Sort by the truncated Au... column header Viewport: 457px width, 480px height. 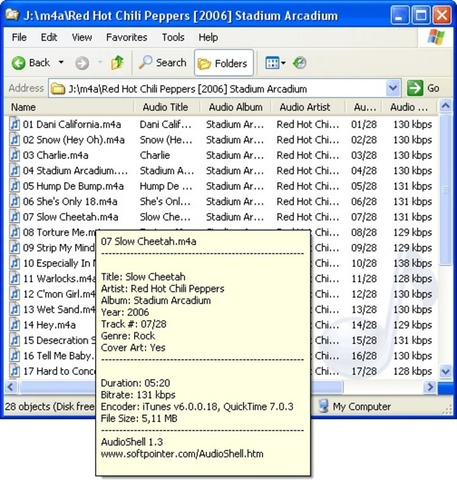tap(363, 107)
